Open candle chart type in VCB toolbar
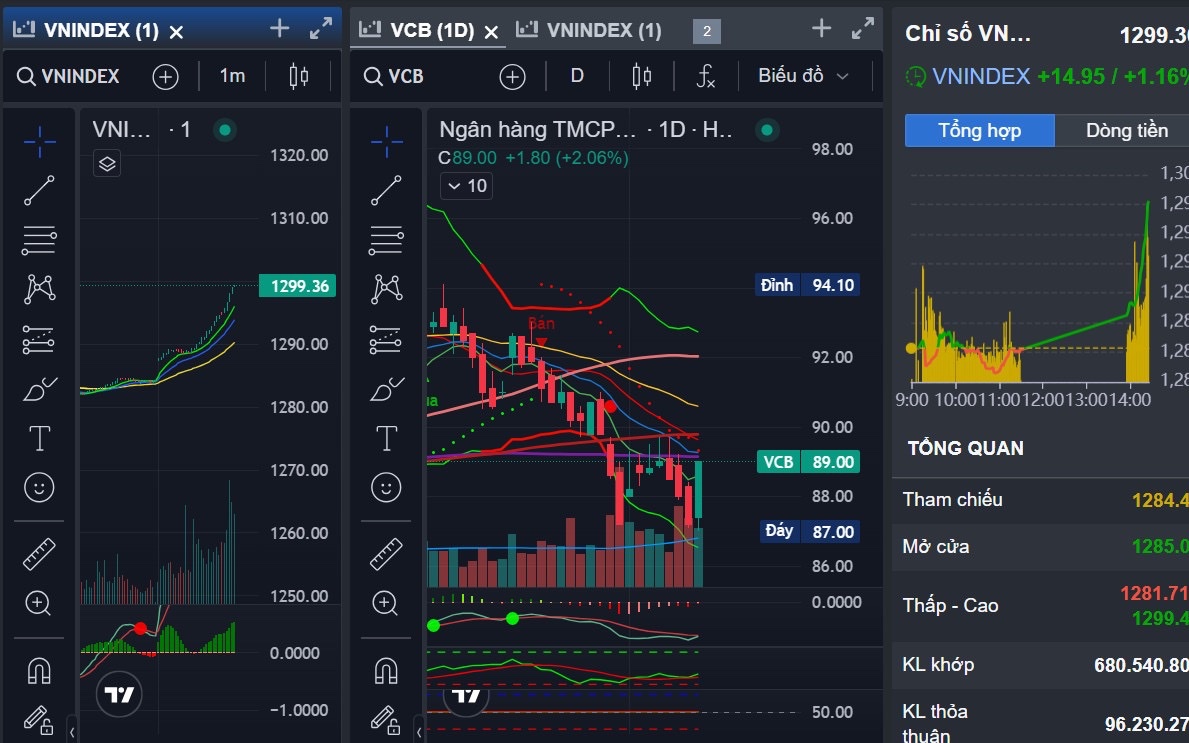1189x743 pixels. coord(642,76)
